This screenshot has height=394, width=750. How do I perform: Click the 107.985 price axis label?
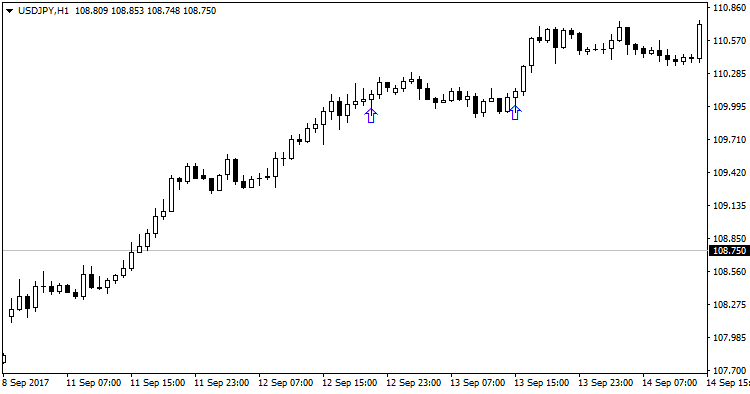pyautogui.click(x=729, y=338)
